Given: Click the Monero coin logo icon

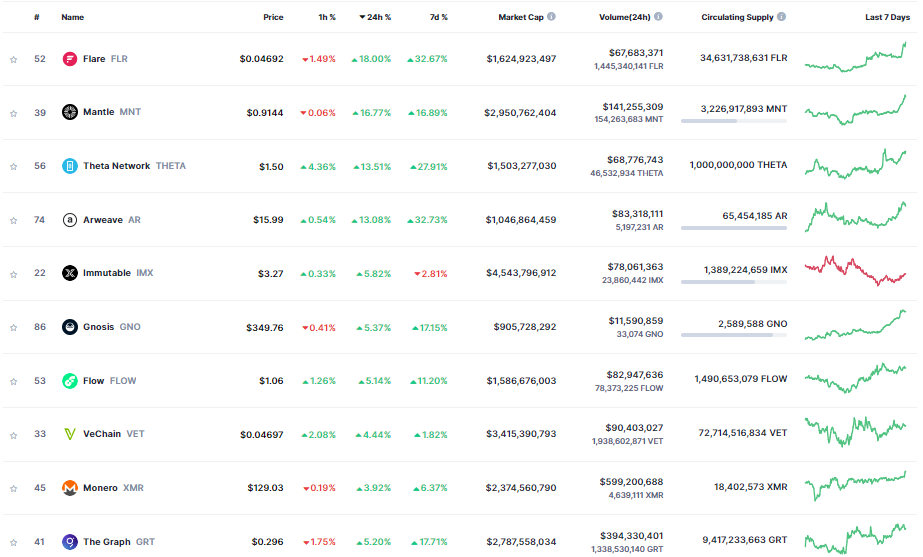Looking at the screenshot, I should (70, 488).
